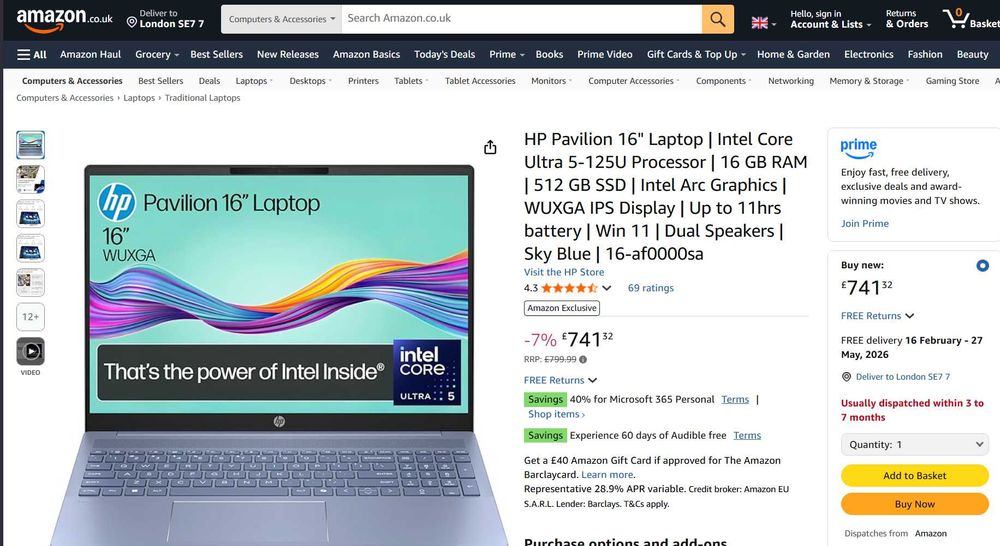Click the Amazon.co.uk logo

(x=64, y=19)
